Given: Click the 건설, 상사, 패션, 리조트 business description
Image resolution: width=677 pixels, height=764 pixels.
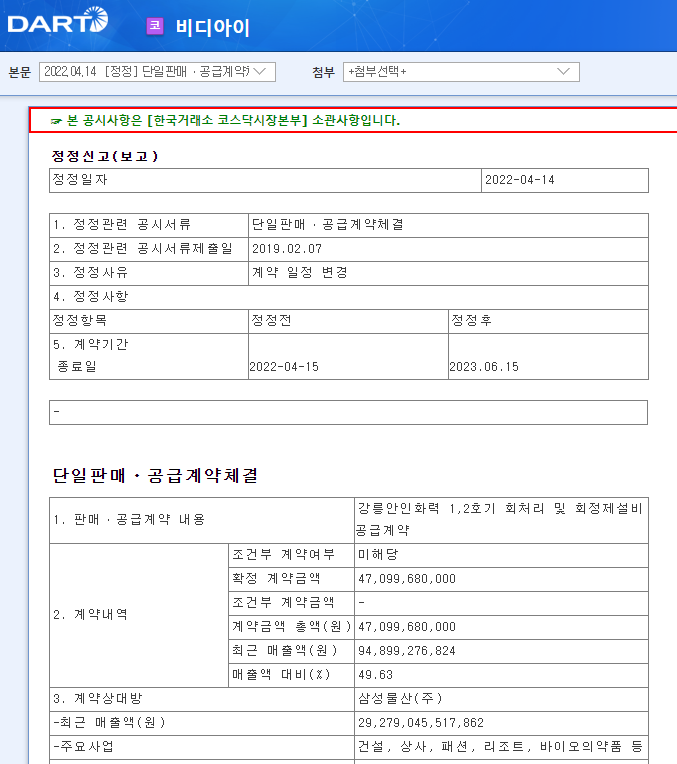Looking at the screenshot, I should point(500,746).
